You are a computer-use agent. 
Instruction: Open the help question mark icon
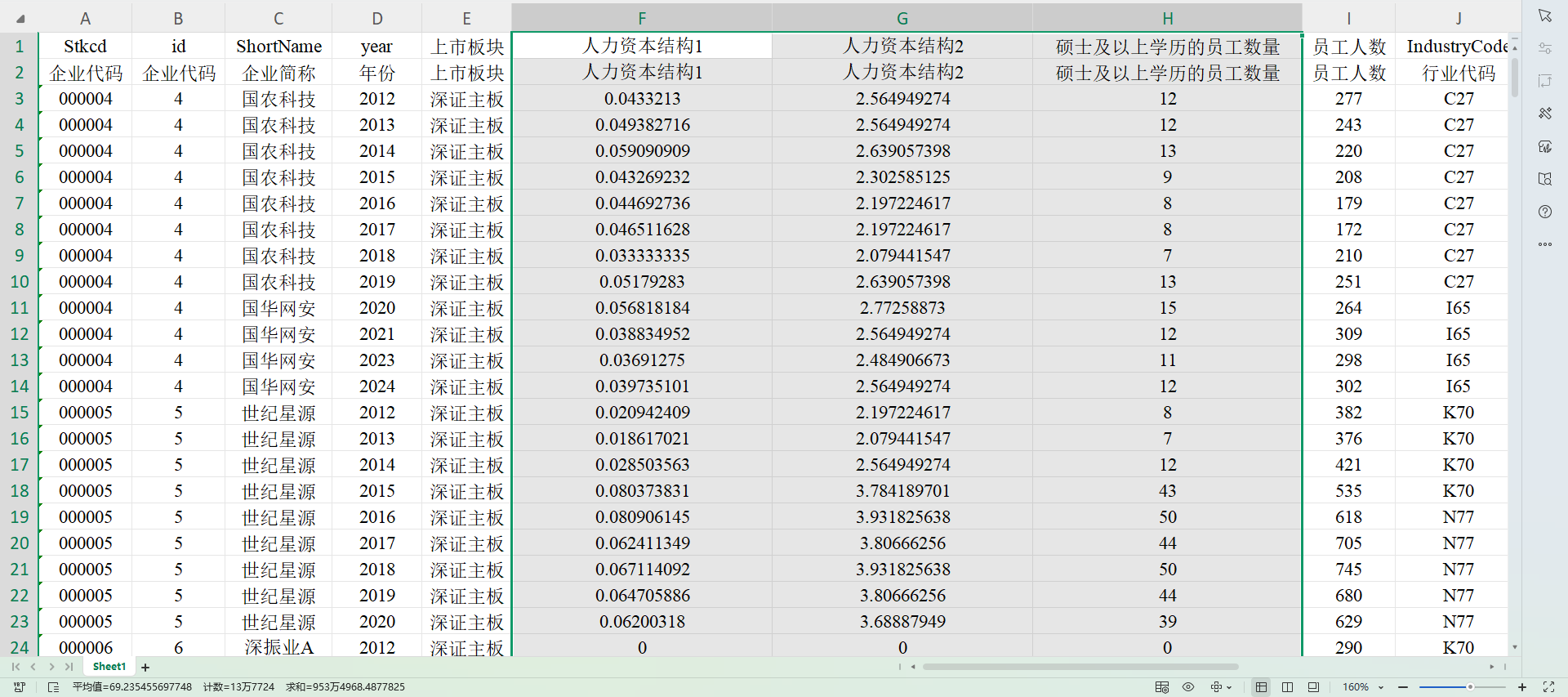[1544, 212]
